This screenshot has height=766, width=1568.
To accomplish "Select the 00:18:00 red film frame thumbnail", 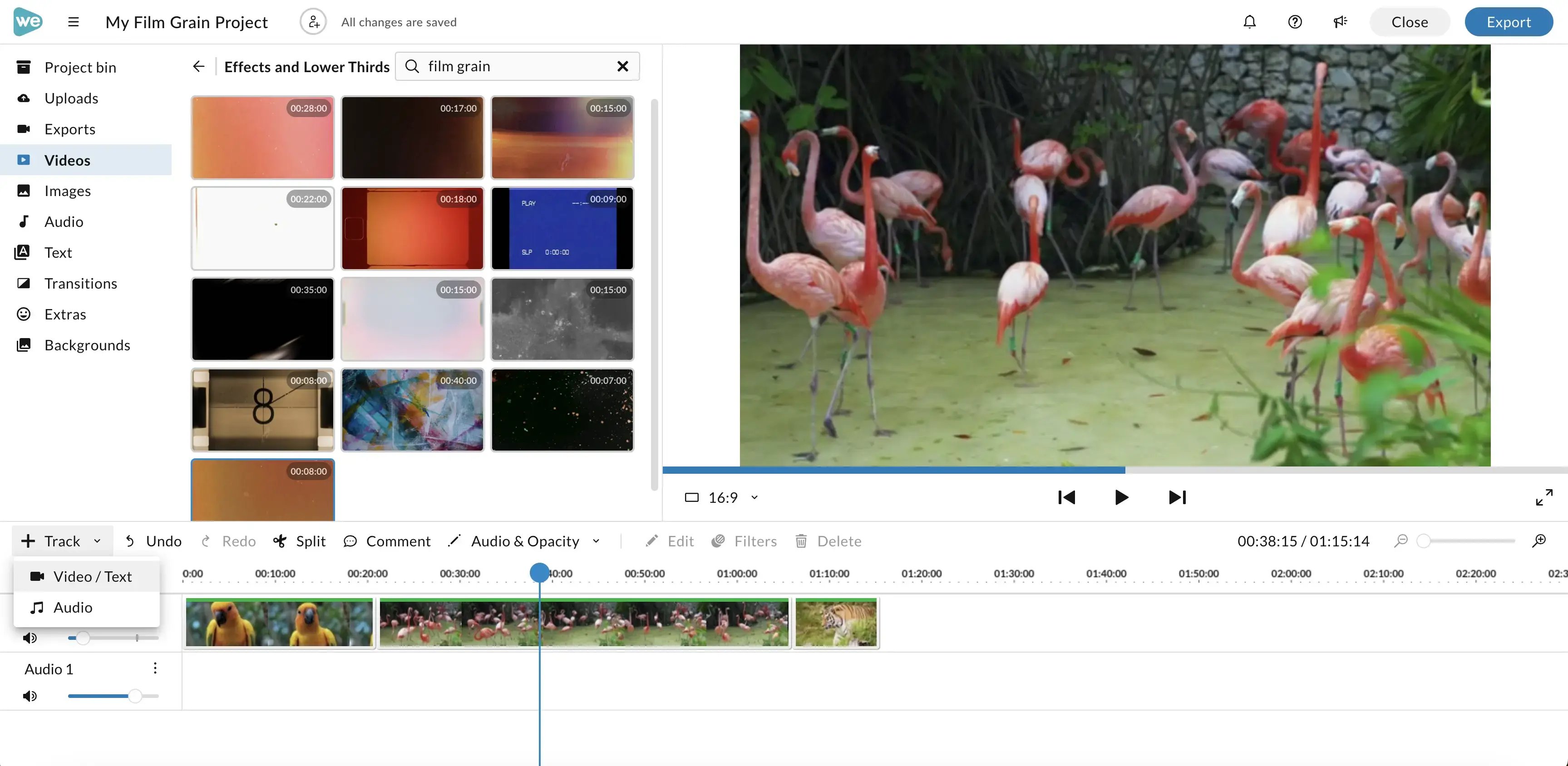I will click(x=412, y=228).
